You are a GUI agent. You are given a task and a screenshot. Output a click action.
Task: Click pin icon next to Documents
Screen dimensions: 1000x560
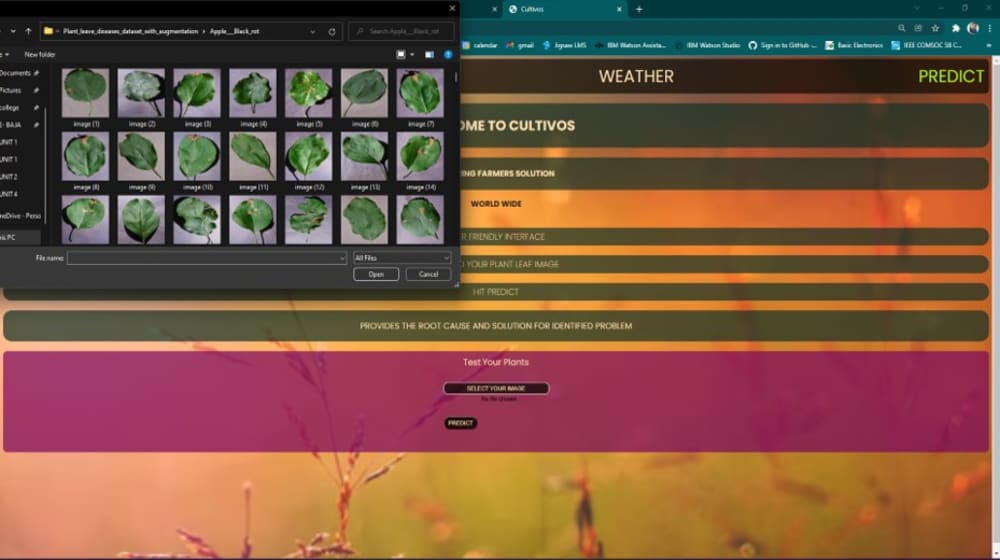coord(36,73)
